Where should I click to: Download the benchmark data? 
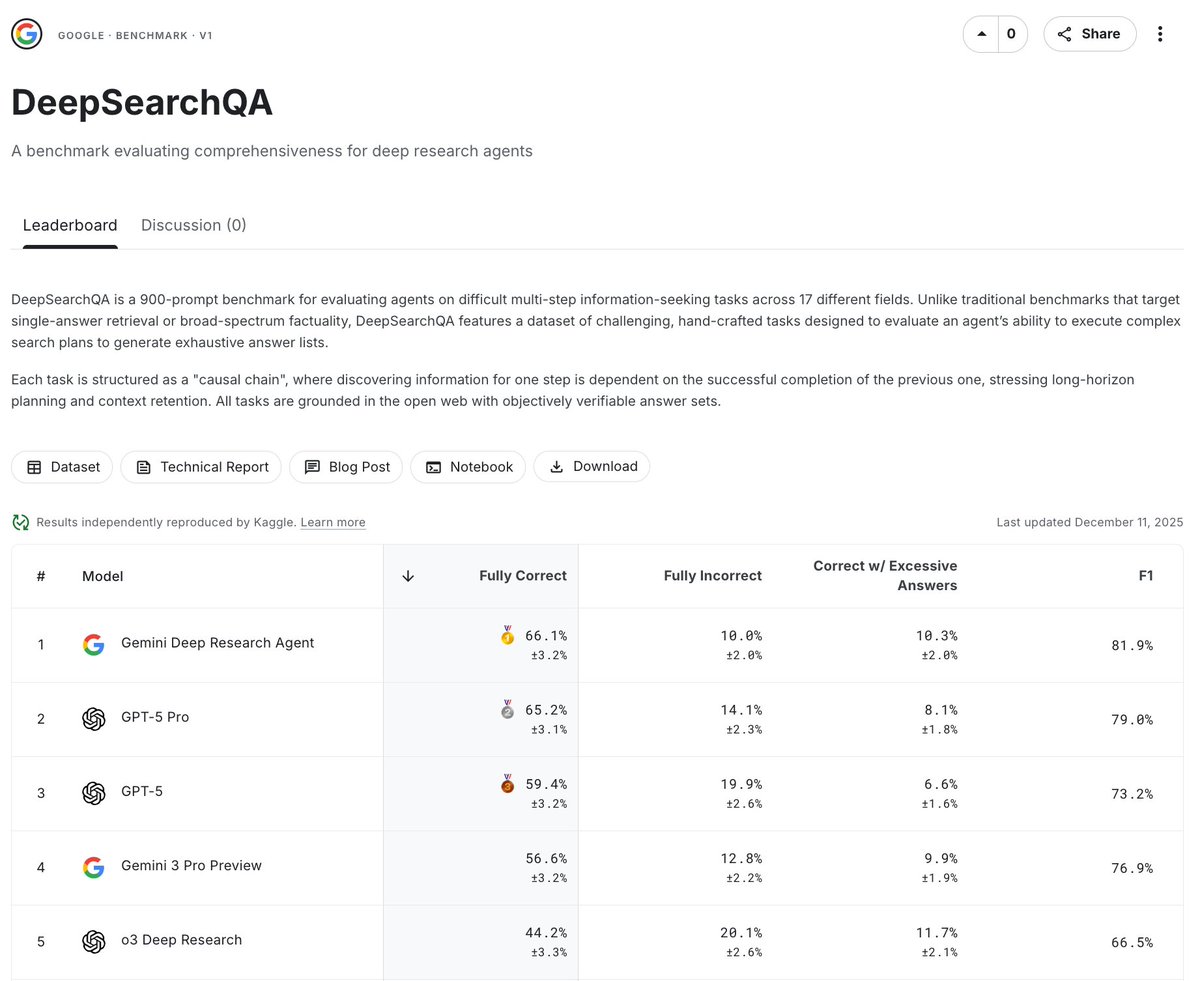point(592,467)
